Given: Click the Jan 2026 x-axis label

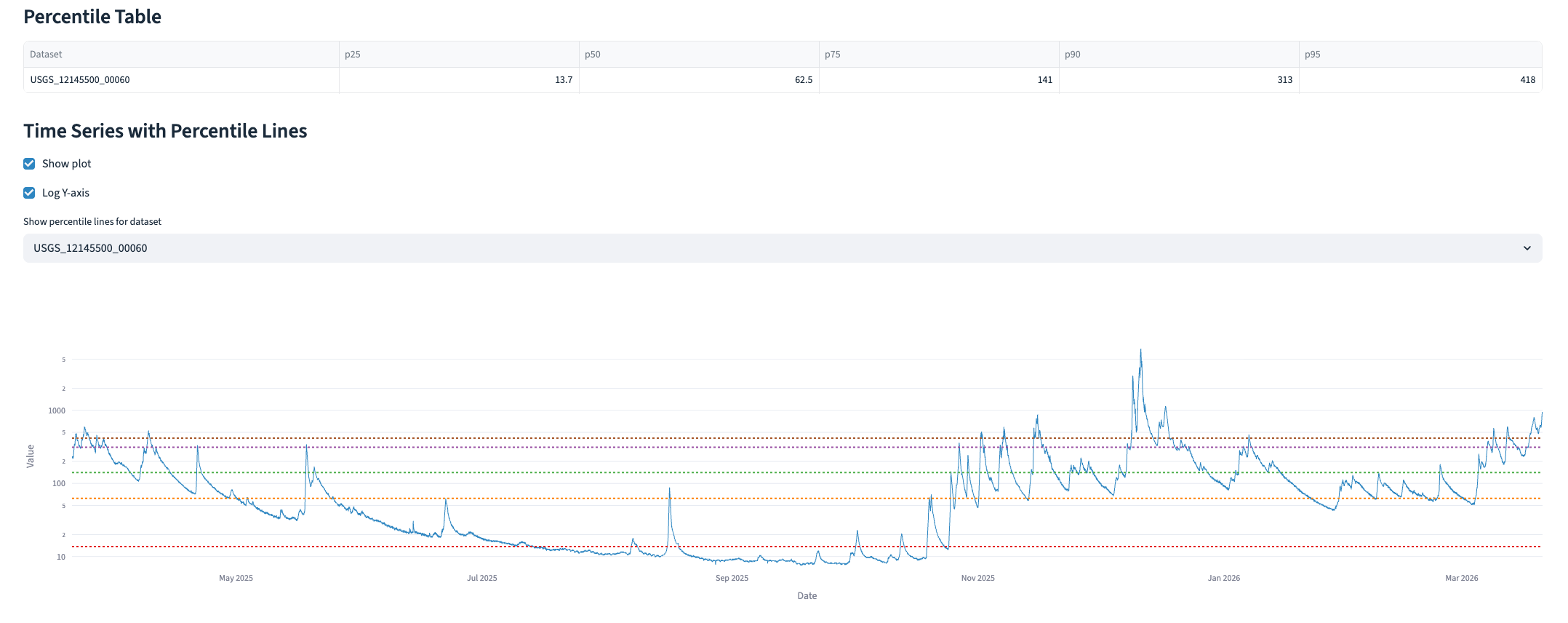Looking at the screenshot, I should (x=1224, y=578).
